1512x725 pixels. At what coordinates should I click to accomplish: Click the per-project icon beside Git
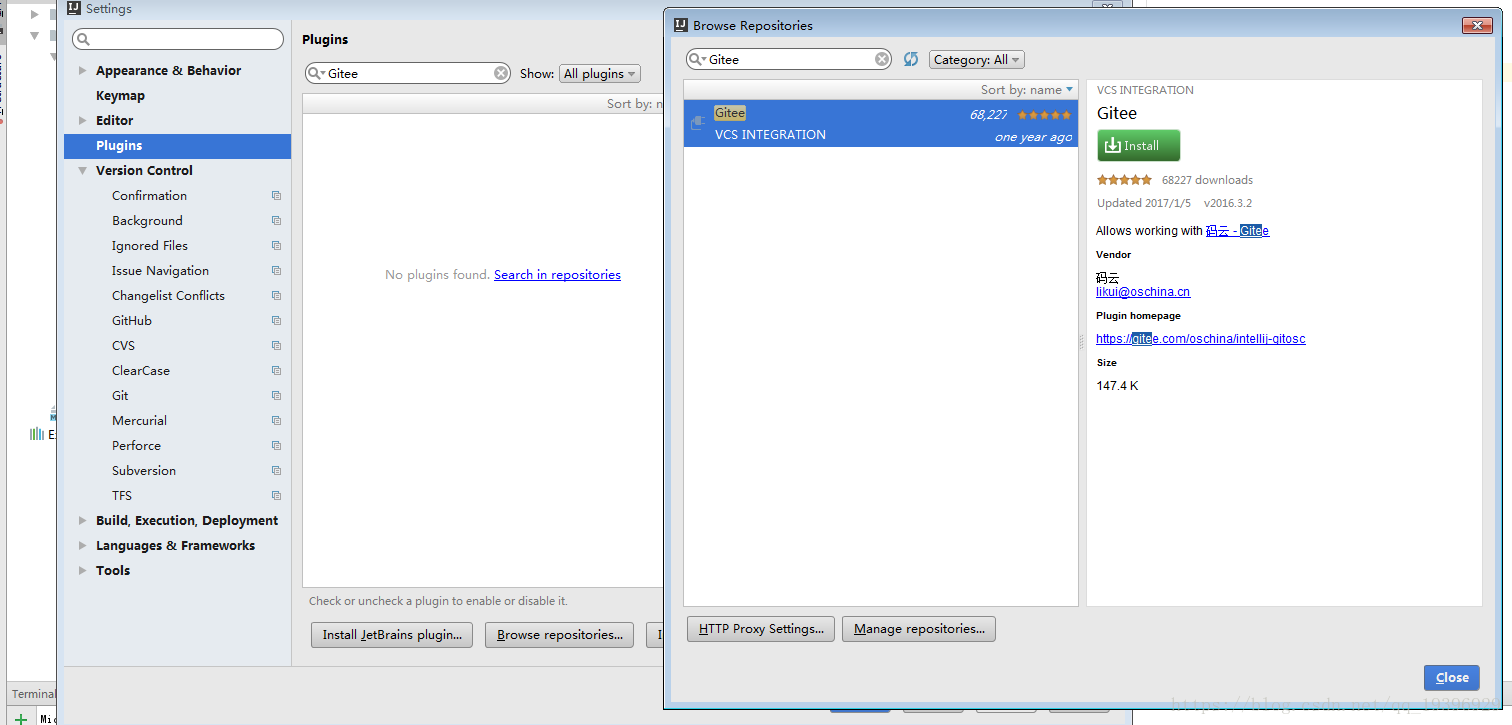tap(276, 396)
